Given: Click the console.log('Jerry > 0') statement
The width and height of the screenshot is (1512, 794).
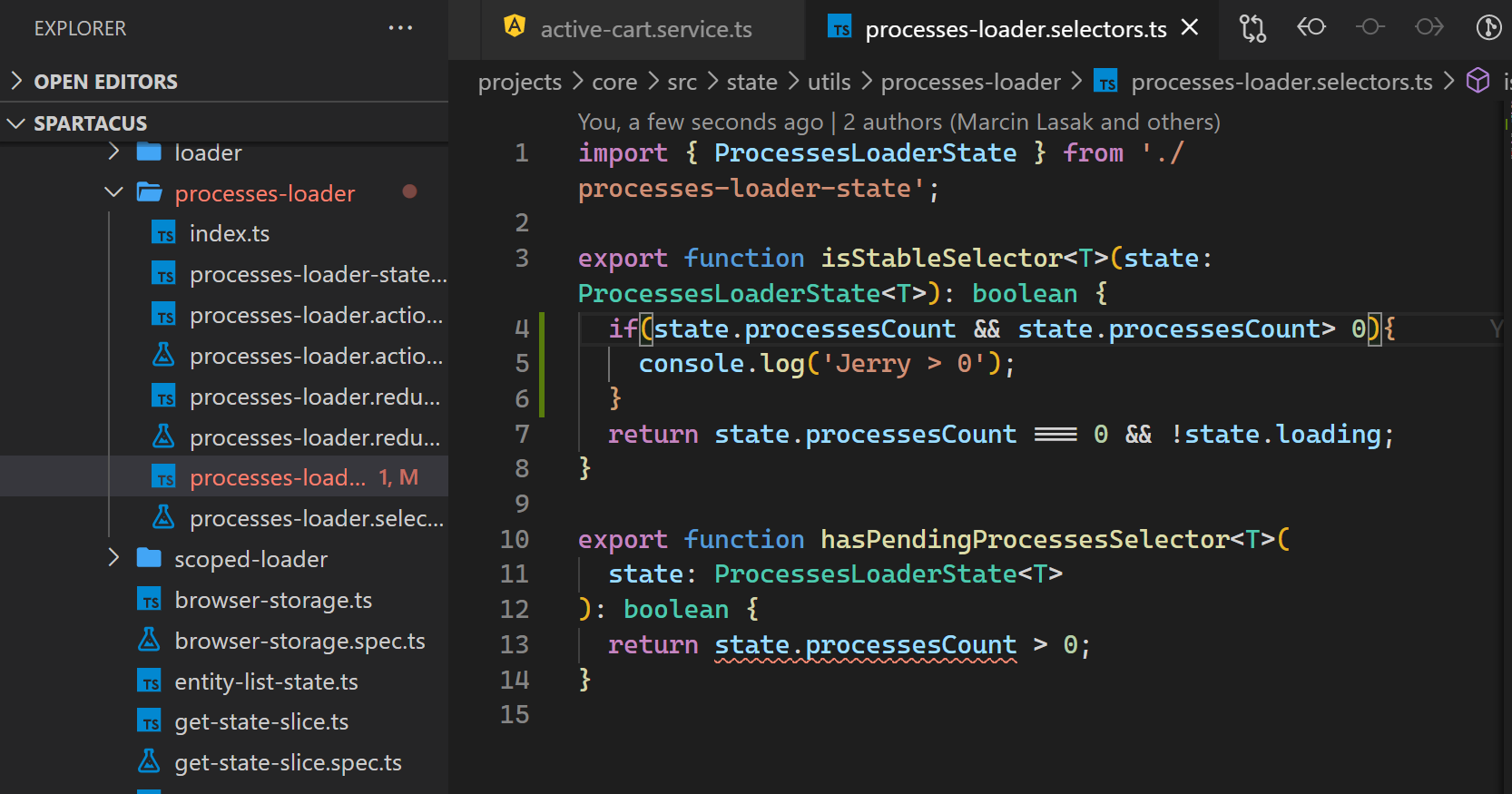Looking at the screenshot, I should (x=827, y=364).
